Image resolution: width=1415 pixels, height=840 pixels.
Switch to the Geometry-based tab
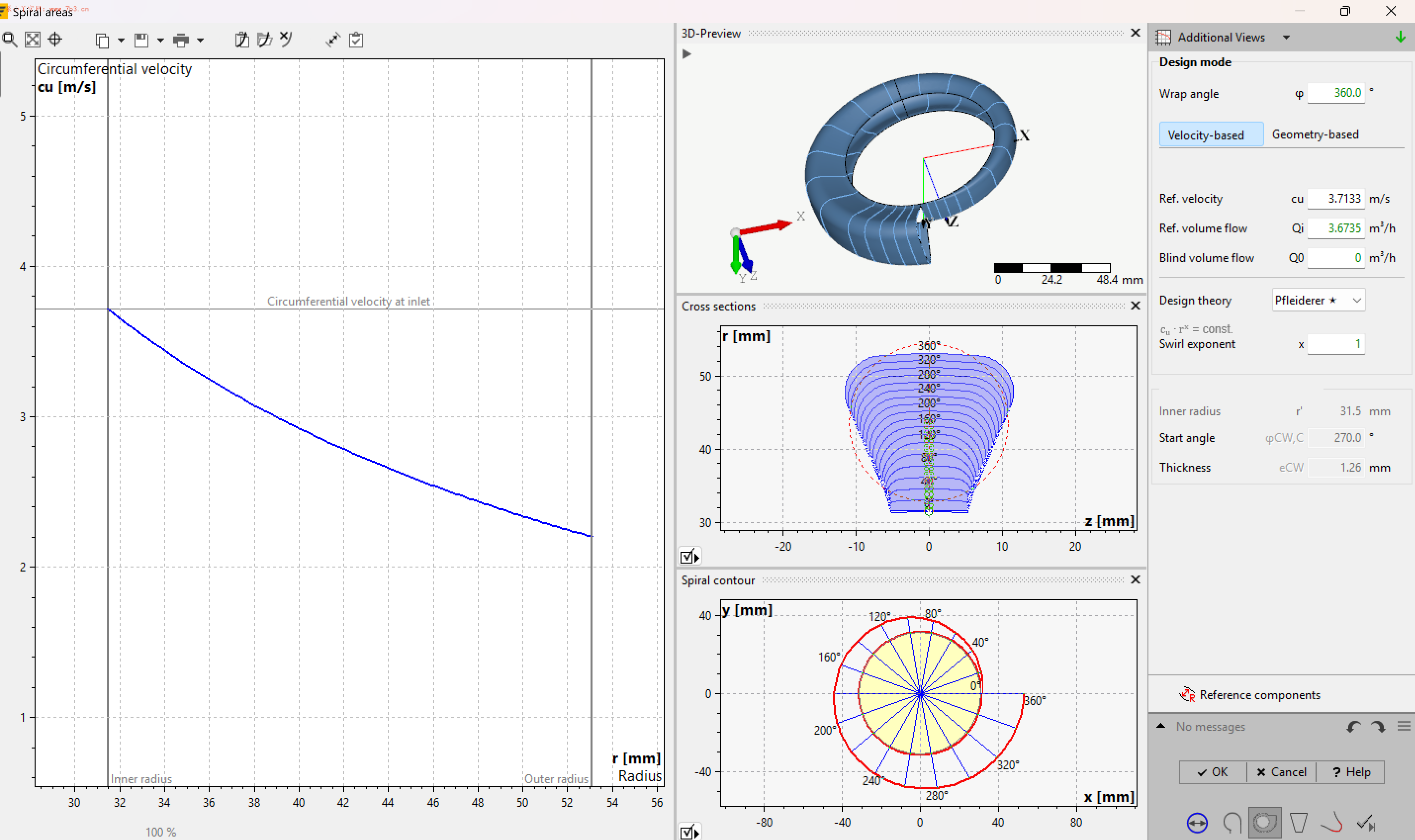click(1315, 134)
